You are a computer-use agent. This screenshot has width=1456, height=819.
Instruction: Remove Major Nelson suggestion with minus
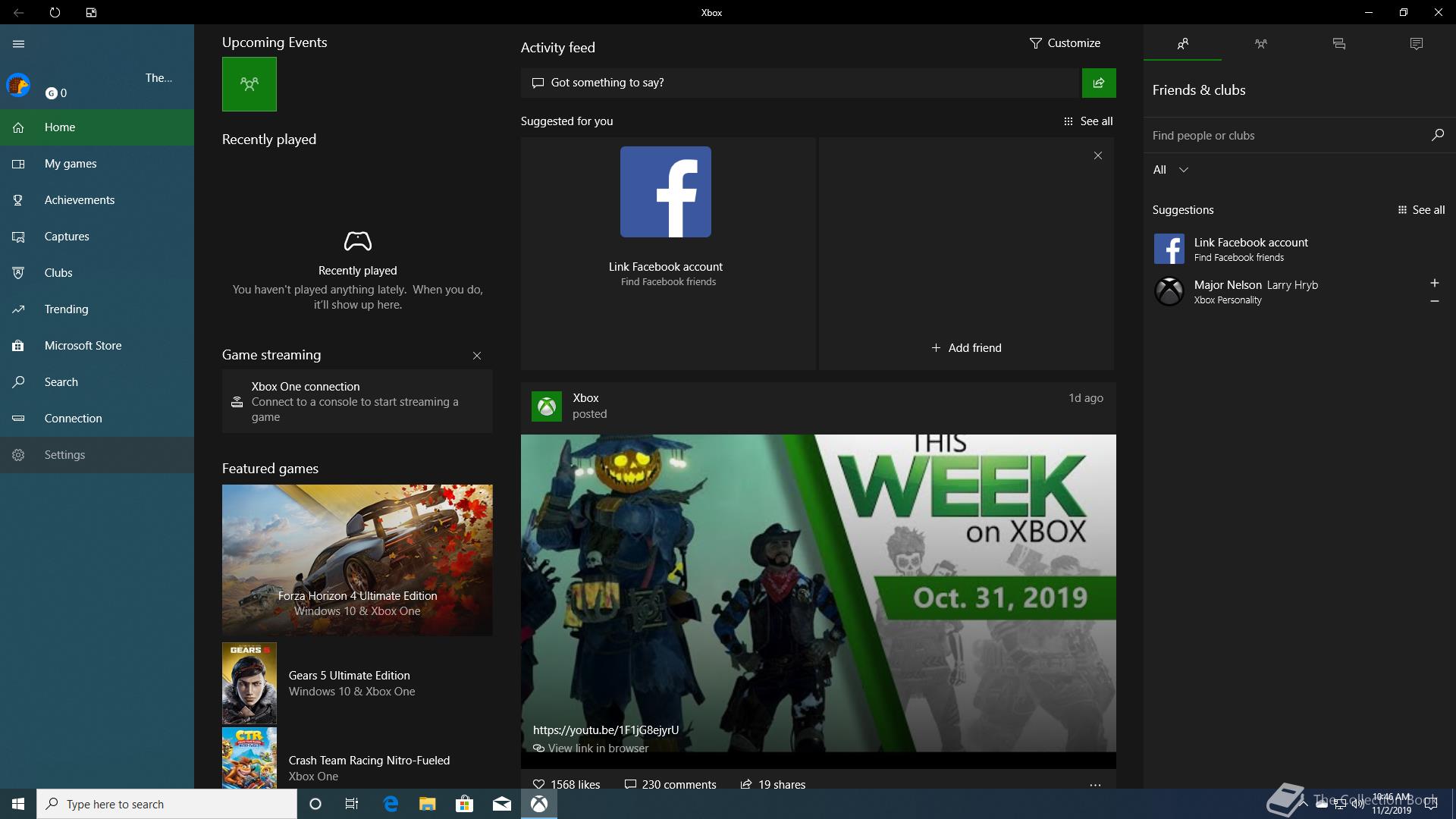point(1435,301)
